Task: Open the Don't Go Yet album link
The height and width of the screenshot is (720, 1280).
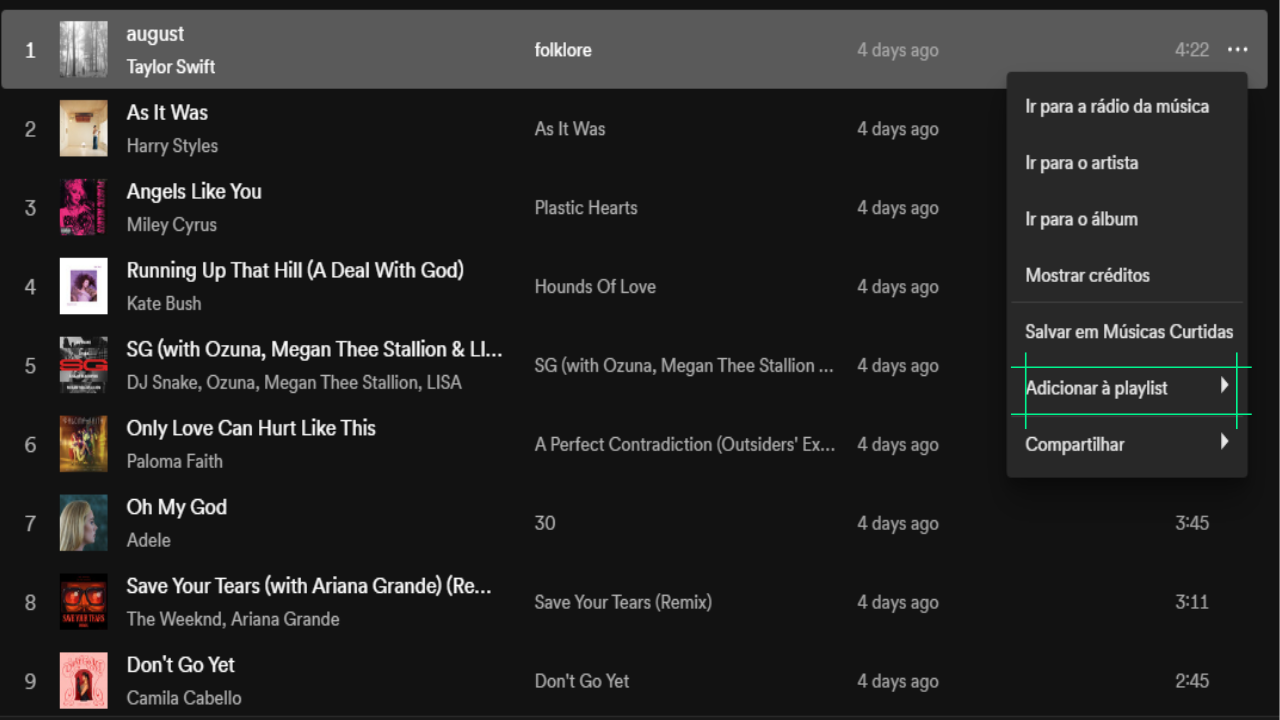Action: pos(582,681)
